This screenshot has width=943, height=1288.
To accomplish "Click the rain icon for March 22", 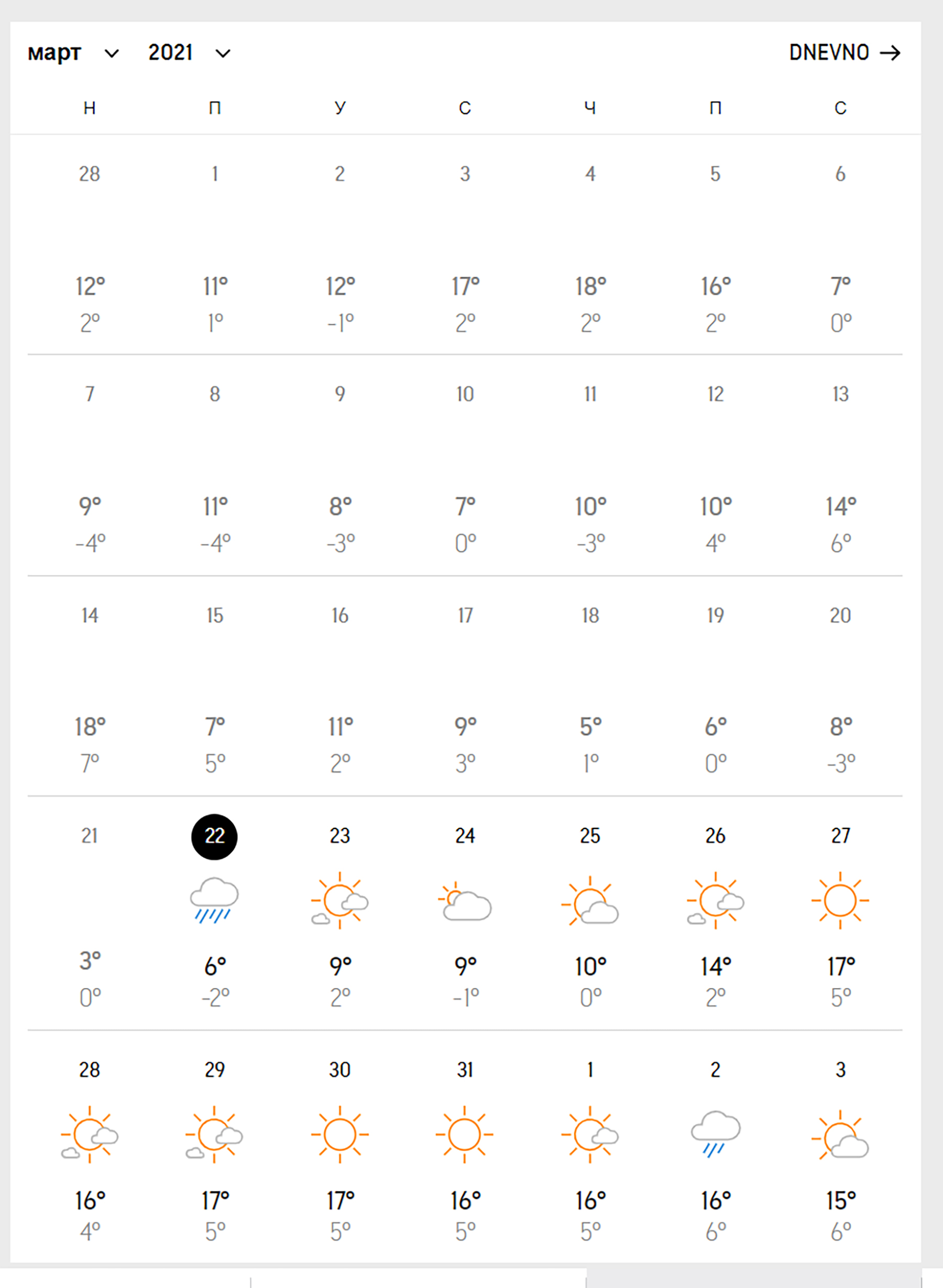I will pyautogui.click(x=214, y=900).
